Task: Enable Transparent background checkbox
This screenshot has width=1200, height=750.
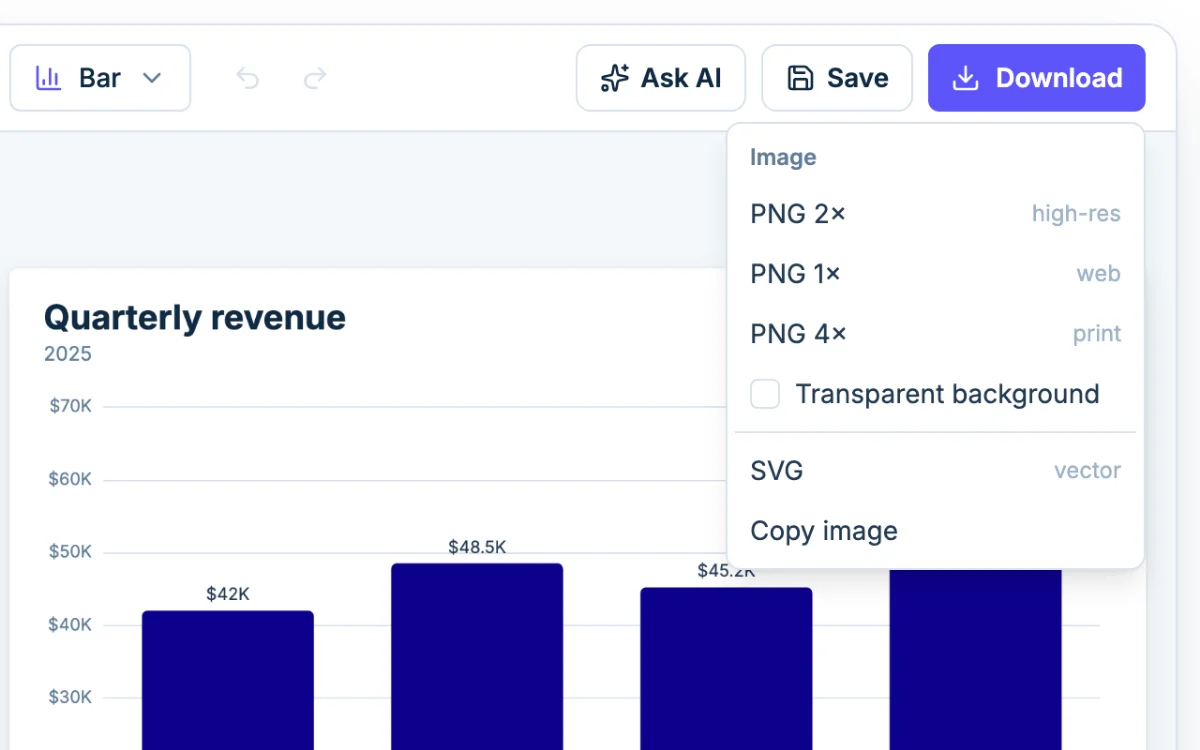Action: click(x=765, y=394)
